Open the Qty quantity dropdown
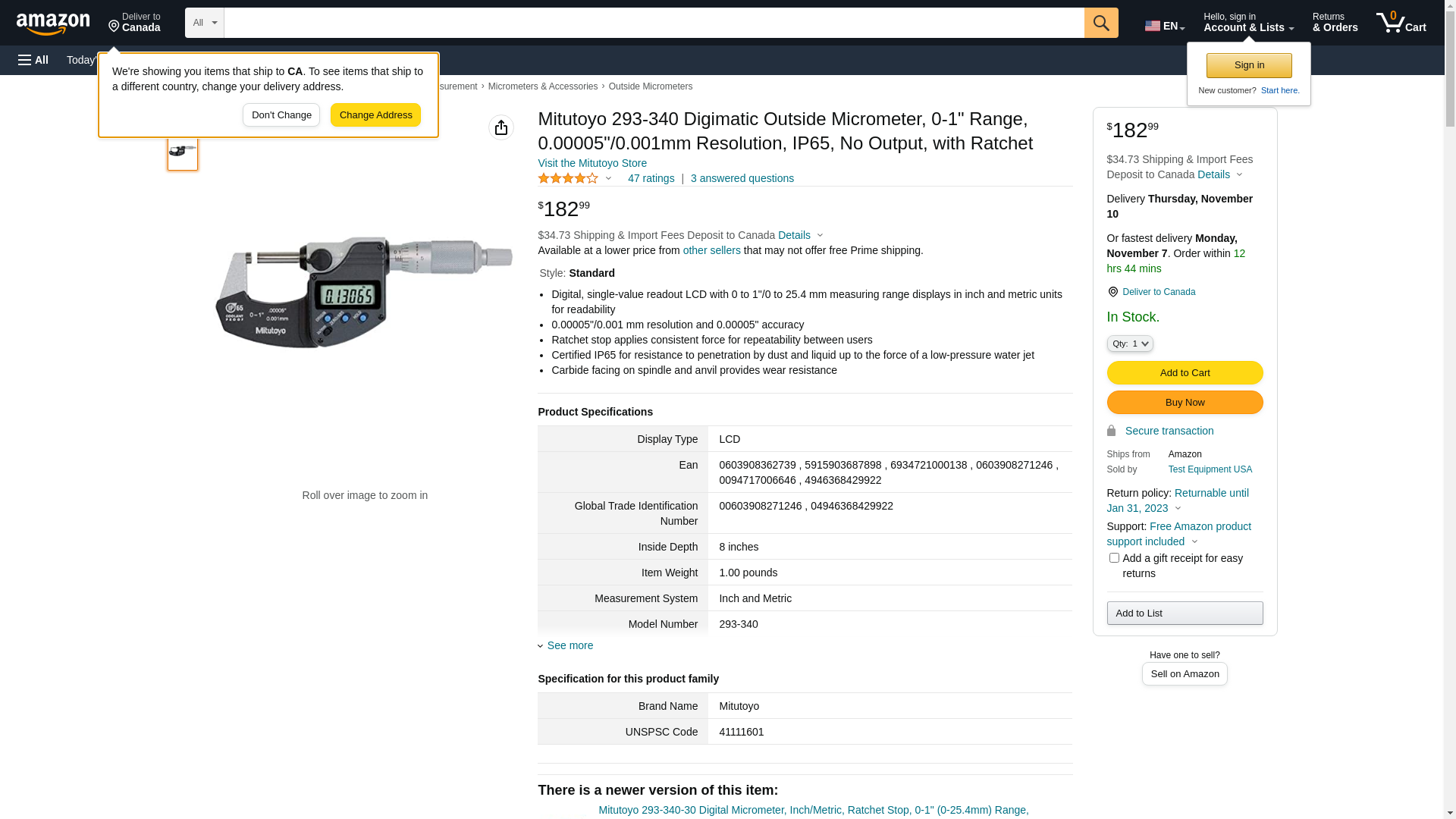The image size is (1456, 819). point(1130,344)
